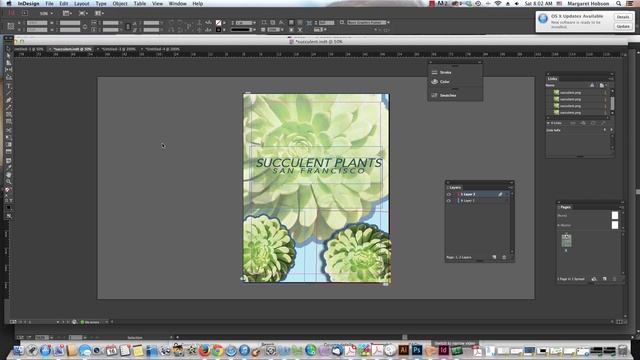
Task: Collapse the 6 Links section triangle
Action: coord(548,123)
